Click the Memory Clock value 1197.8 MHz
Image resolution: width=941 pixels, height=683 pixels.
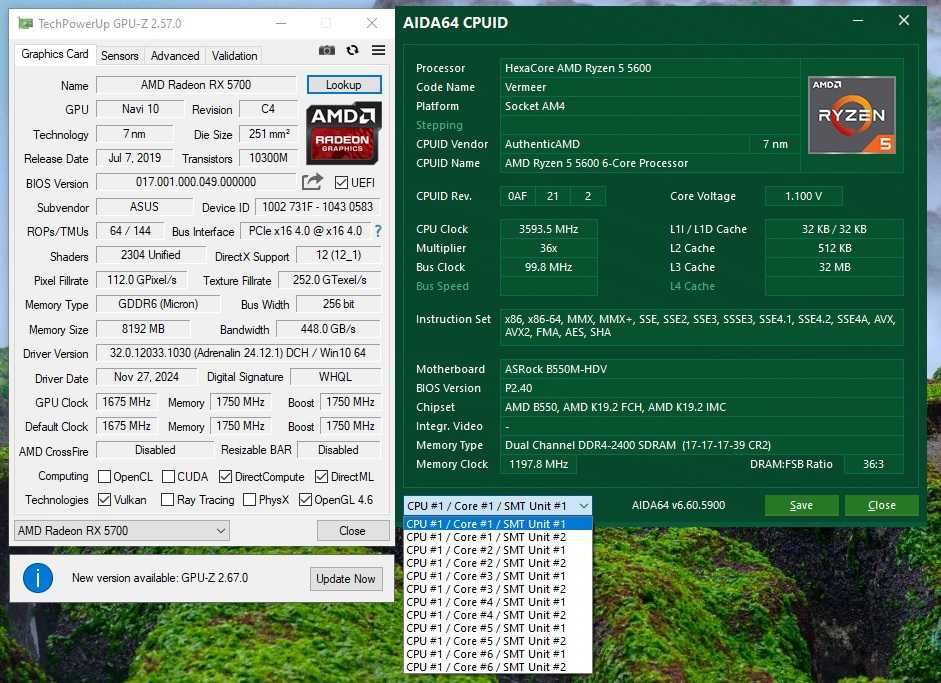[538, 464]
